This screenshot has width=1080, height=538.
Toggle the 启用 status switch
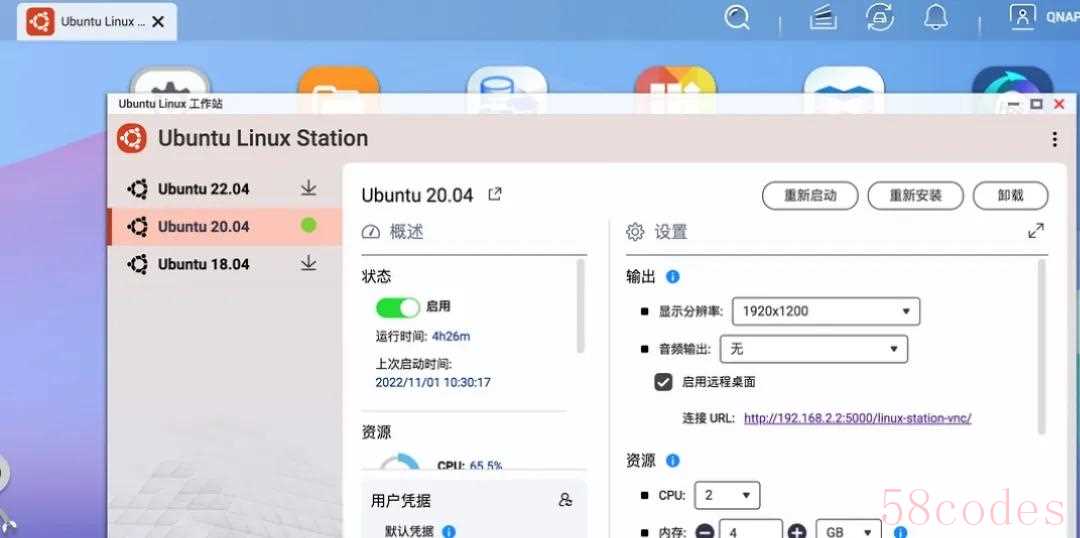click(x=397, y=307)
